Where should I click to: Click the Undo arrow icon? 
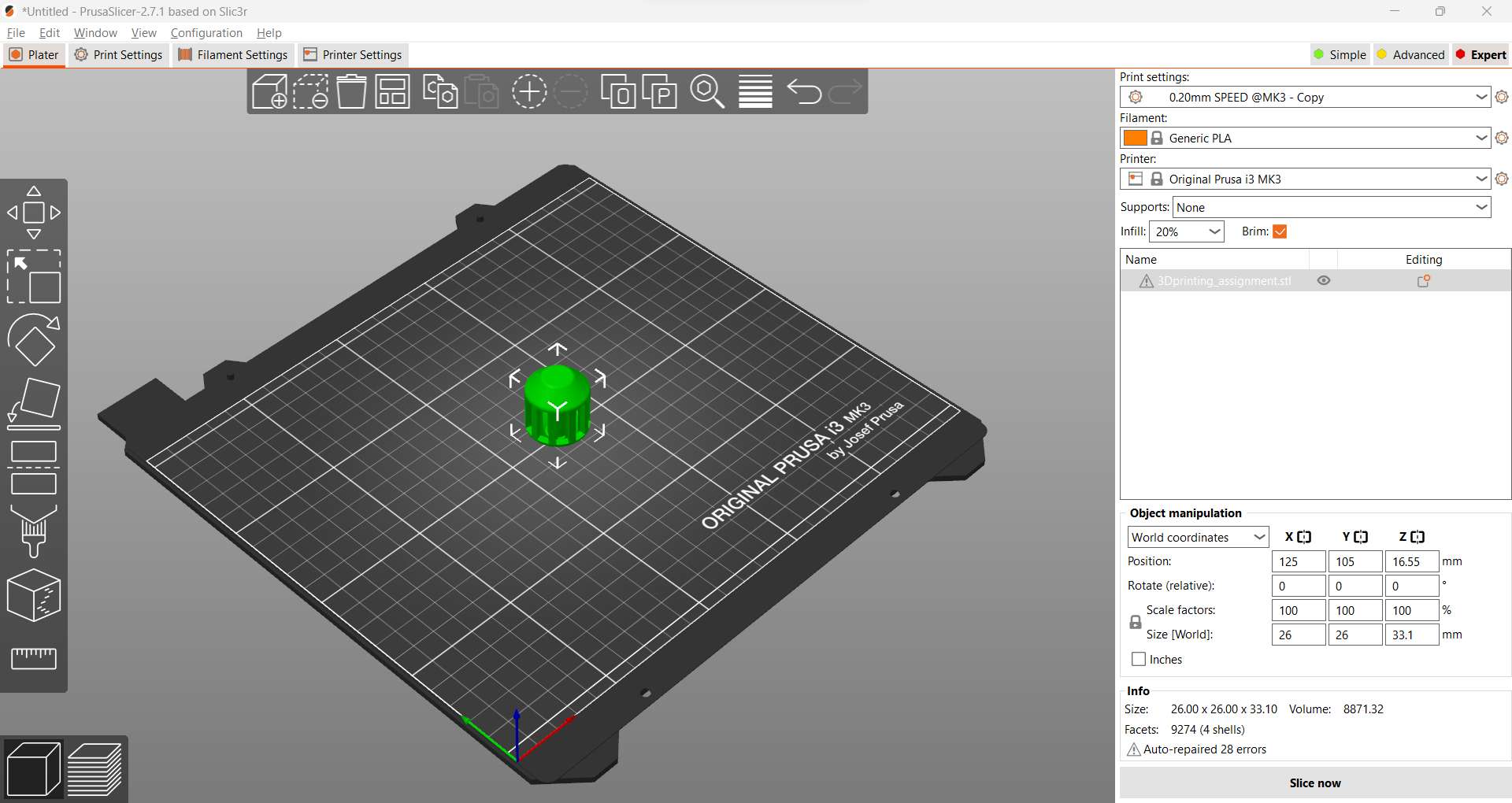pos(804,92)
